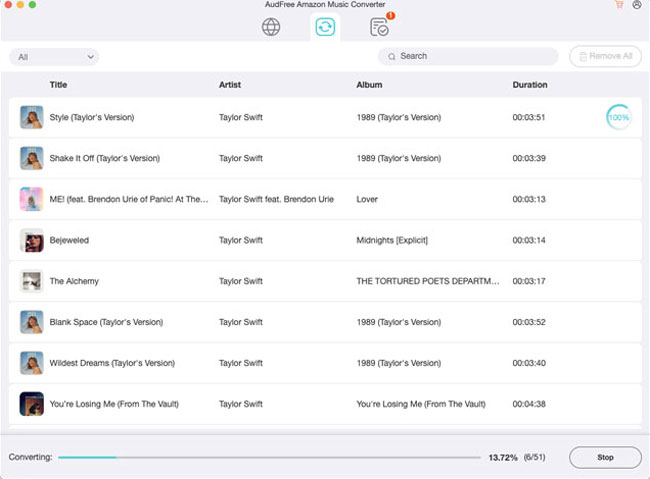Select the Bejeweled track title
This screenshot has height=479, width=650.
(69, 241)
